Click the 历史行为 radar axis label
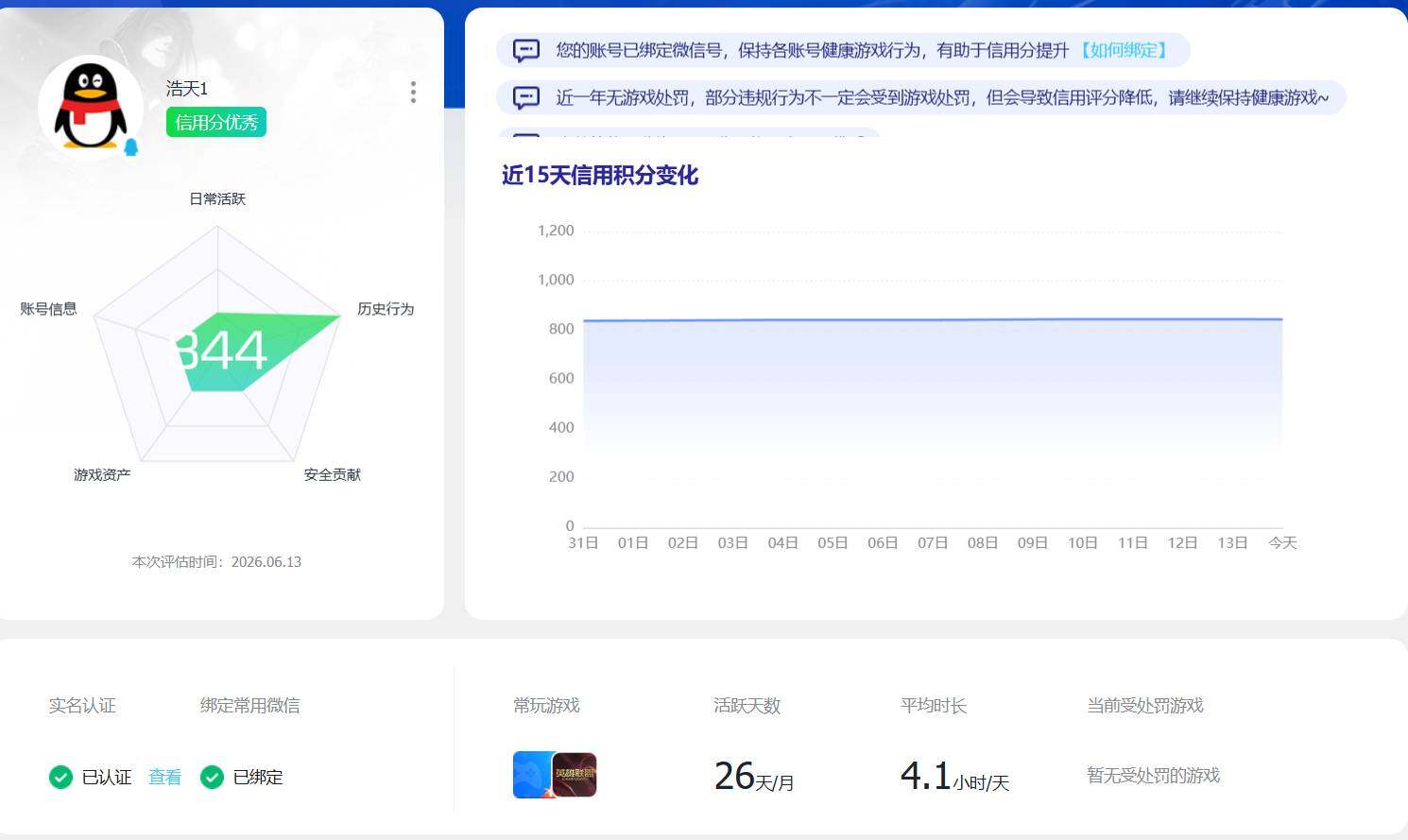The image size is (1408, 840). (386, 309)
